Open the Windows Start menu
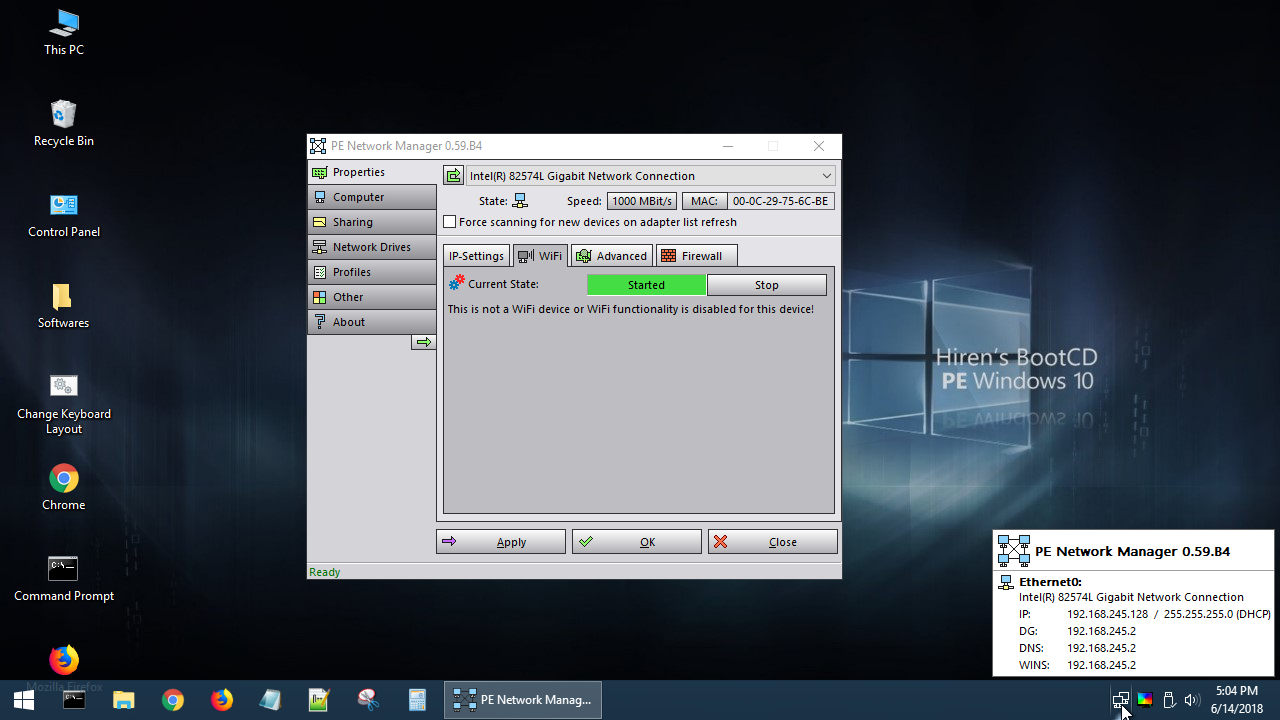 pyautogui.click(x=24, y=700)
